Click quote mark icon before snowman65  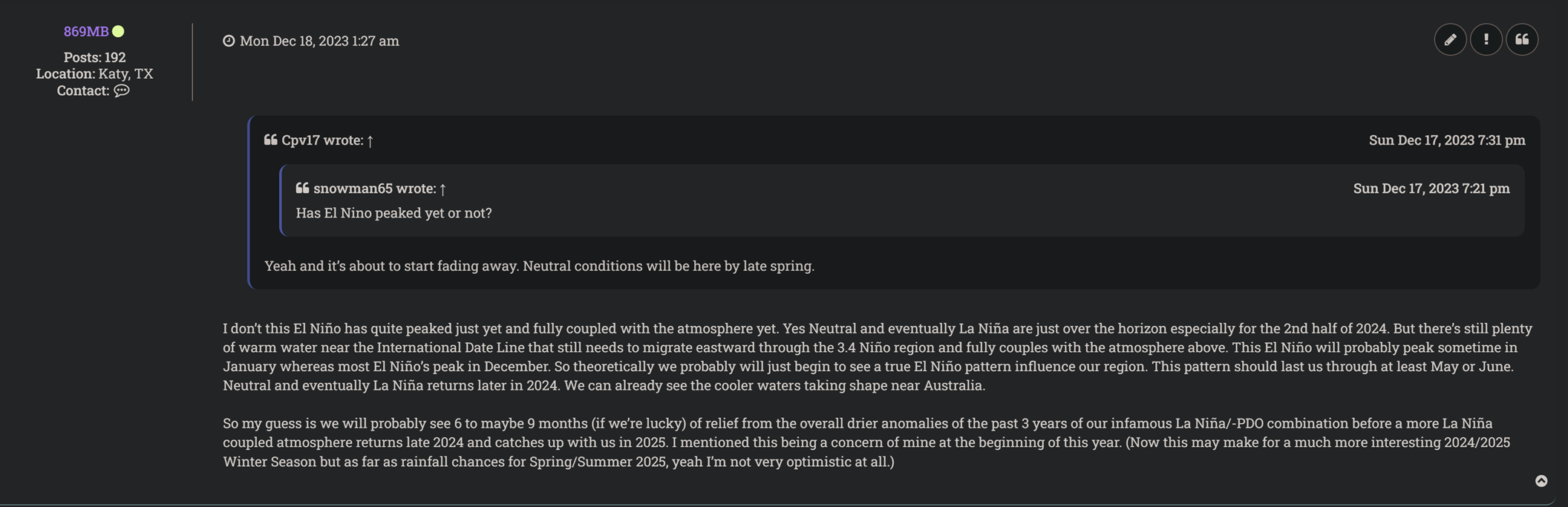(302, 188)
